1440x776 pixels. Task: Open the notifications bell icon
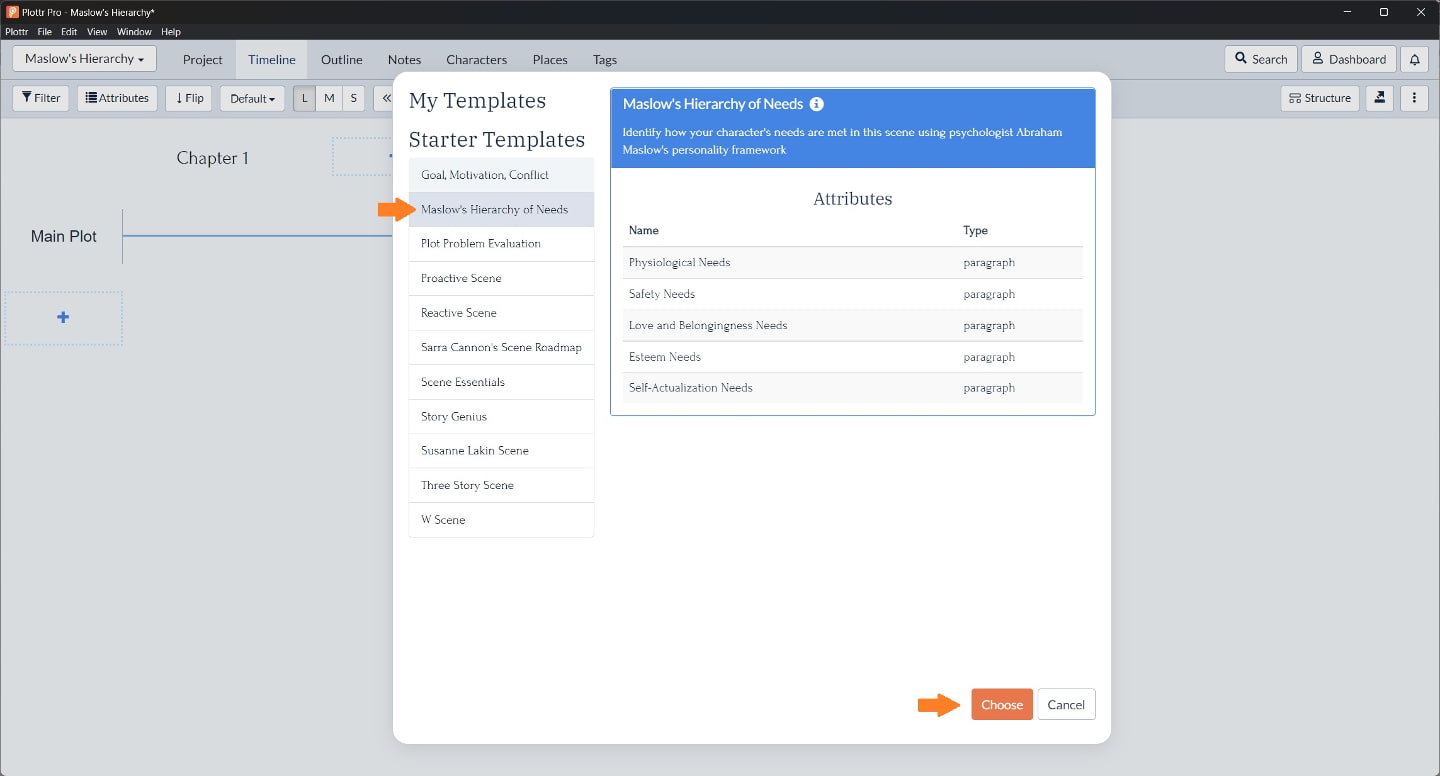click(1414, 59)
